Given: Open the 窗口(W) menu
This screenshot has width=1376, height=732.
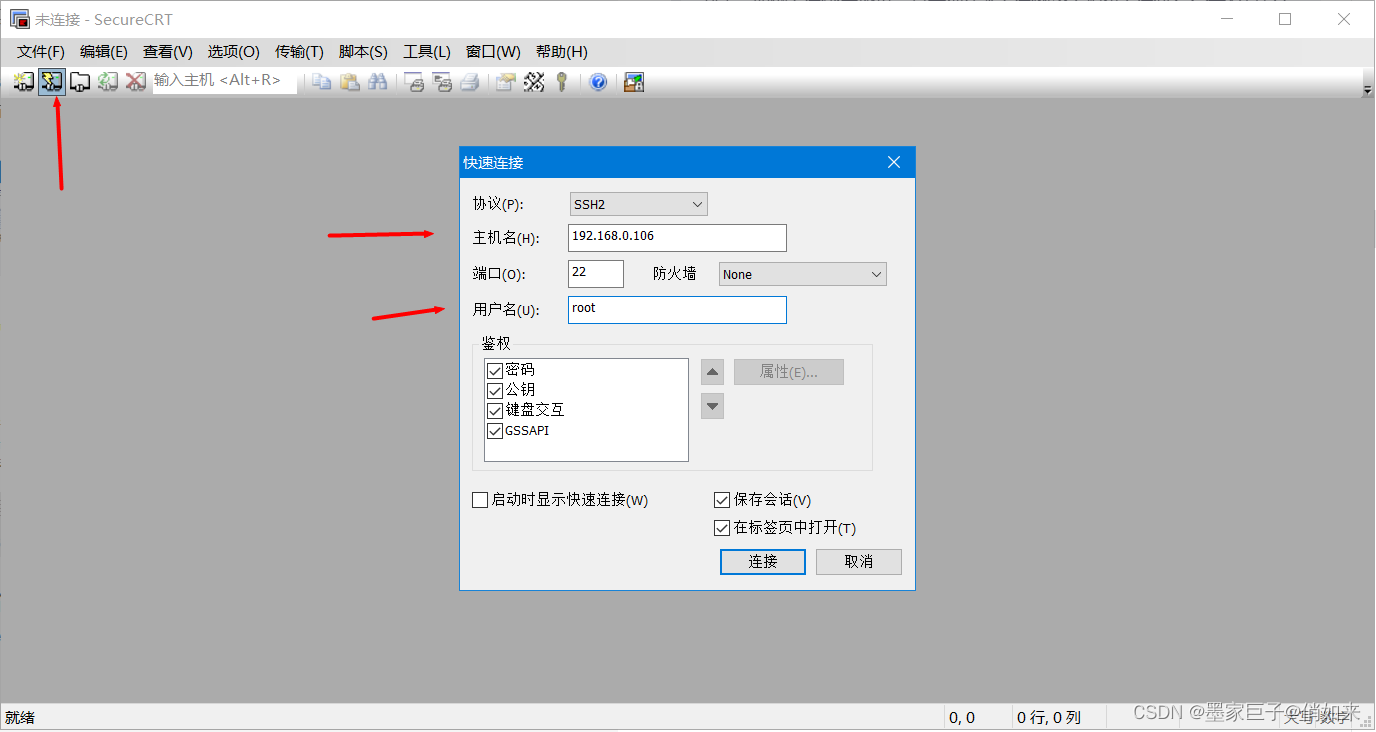Looking at the screenshot, I should [493, 52].
